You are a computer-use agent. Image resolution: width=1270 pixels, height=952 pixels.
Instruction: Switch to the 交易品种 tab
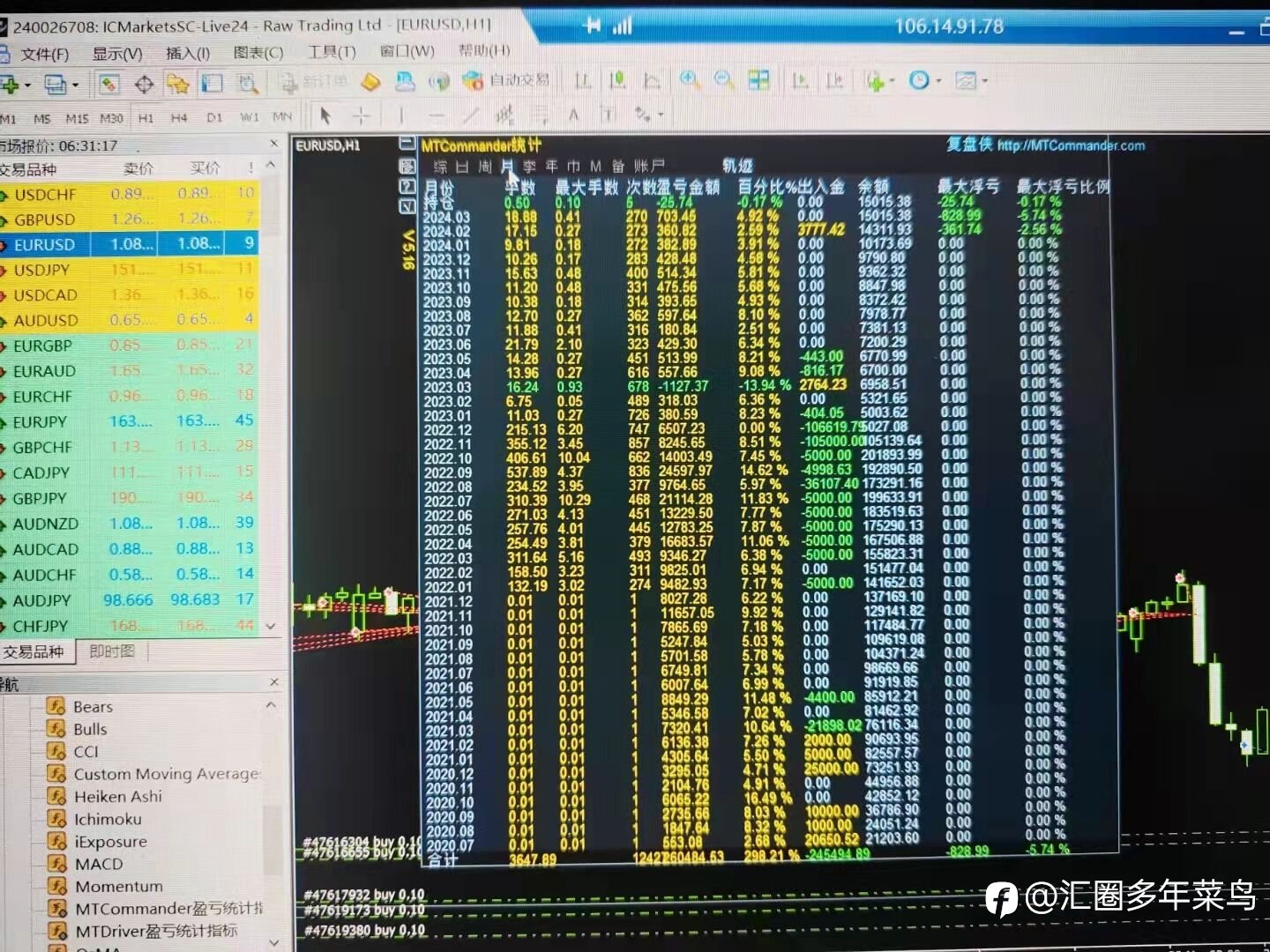(34, 651)
